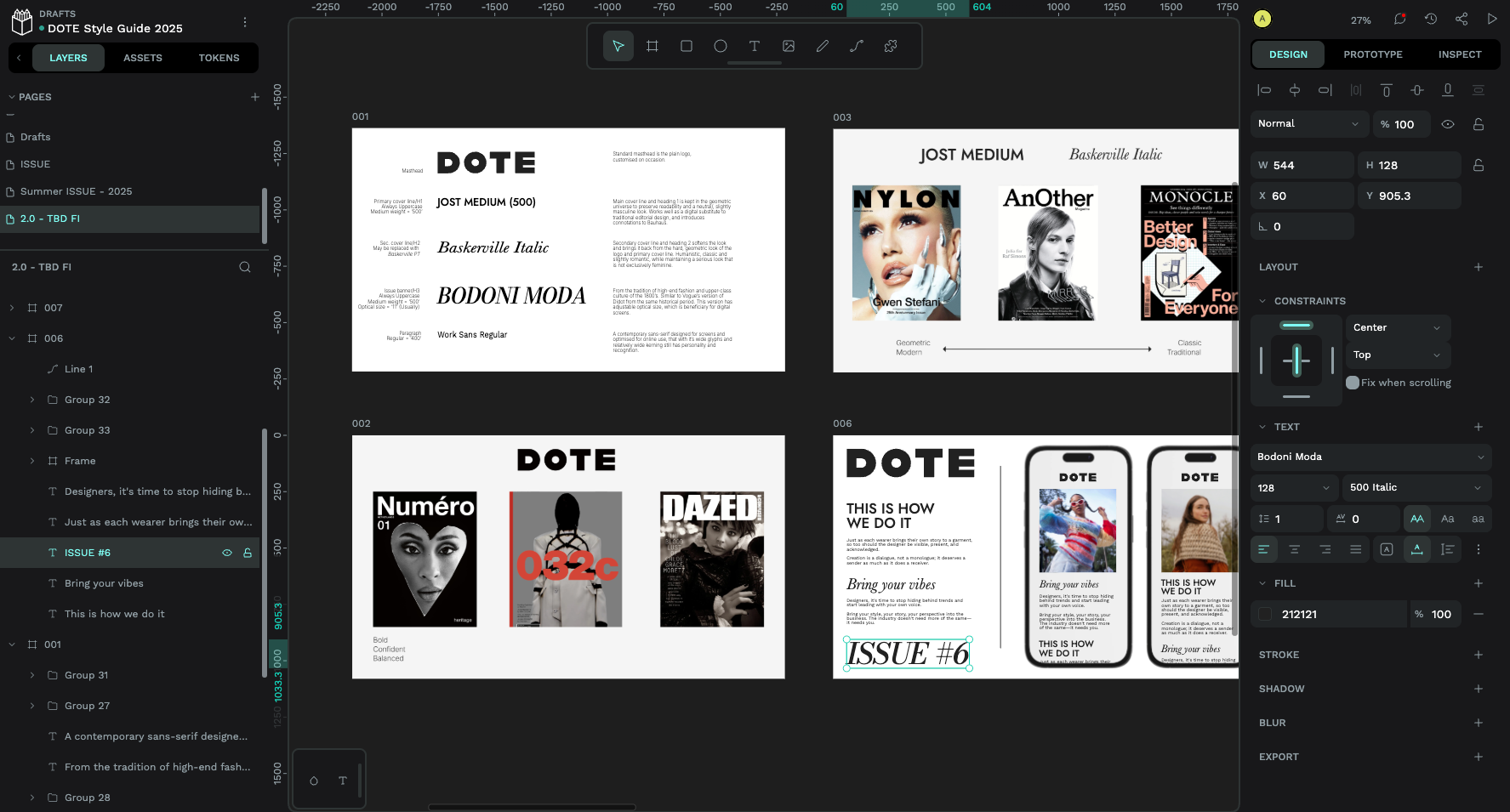Click the zoom level 27%

coord(1361,20)
